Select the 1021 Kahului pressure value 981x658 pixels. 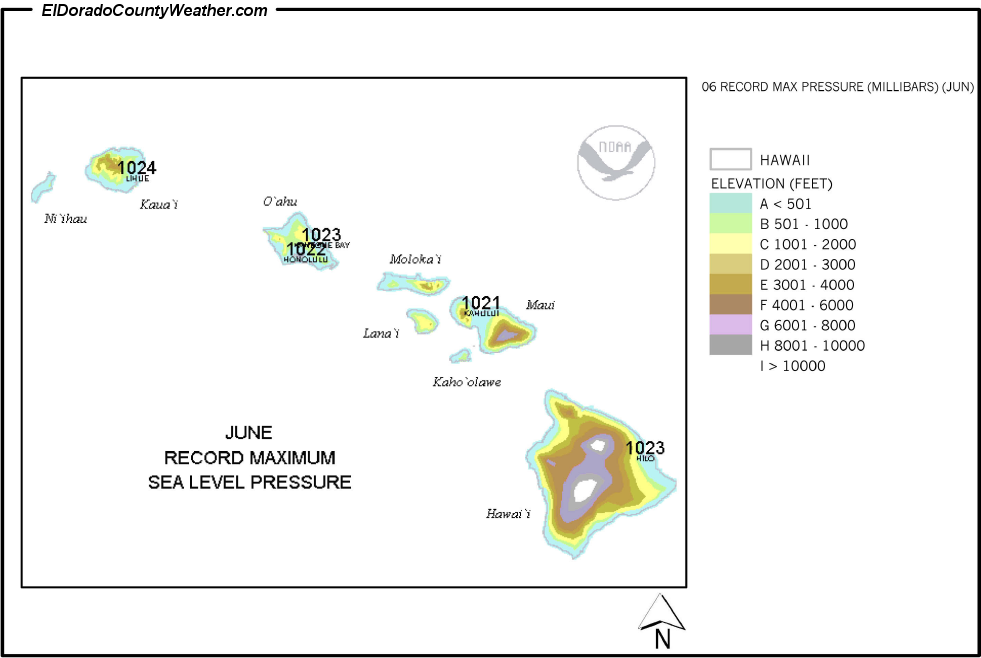point(481,303)
